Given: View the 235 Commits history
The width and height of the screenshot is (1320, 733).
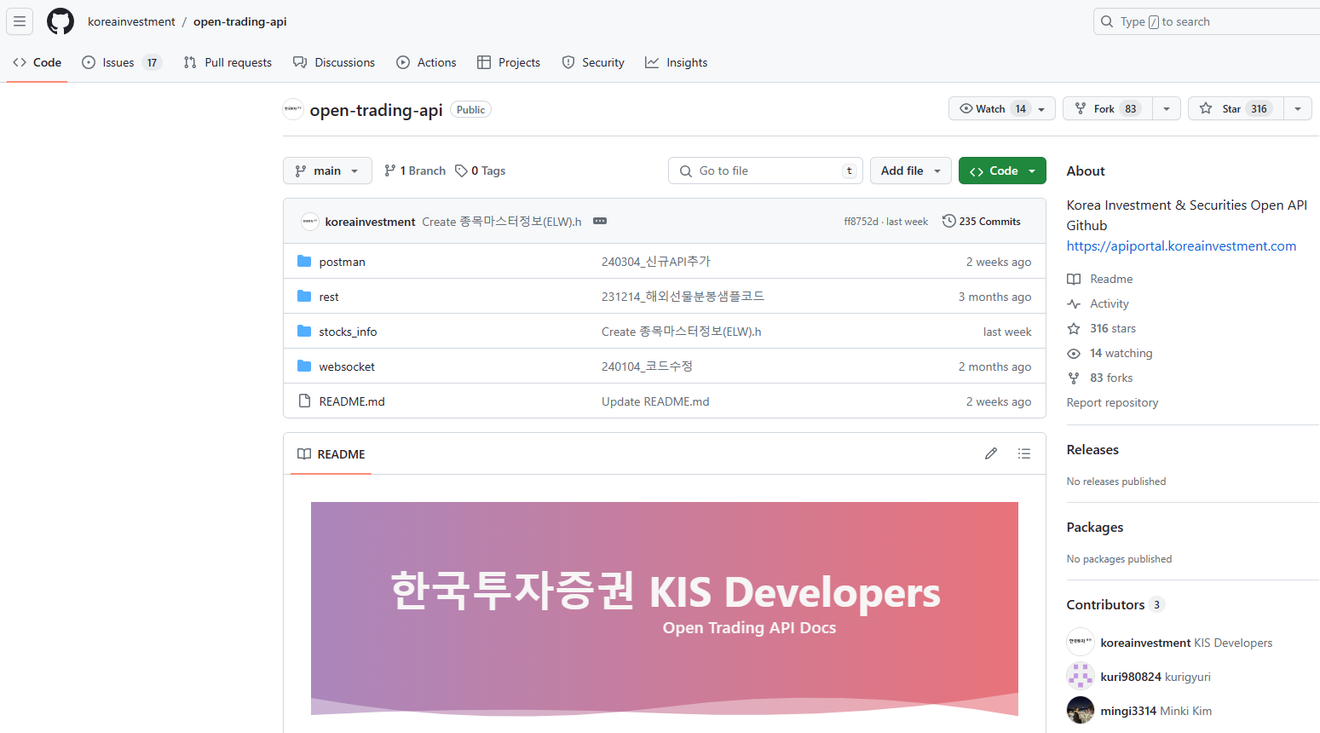Looking at the screenshot, I should 981,221.
